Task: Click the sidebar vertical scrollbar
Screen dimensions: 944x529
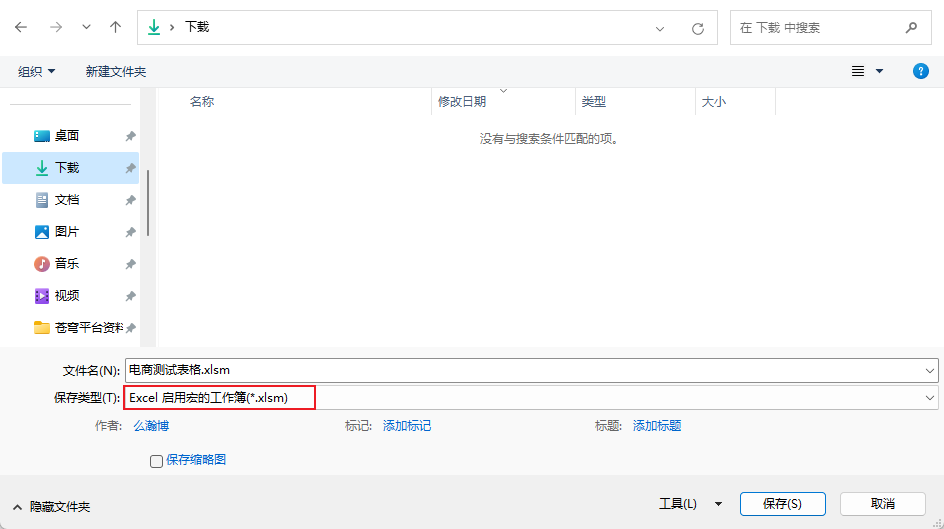Action: pyautogui.click(x=148, y=202)
